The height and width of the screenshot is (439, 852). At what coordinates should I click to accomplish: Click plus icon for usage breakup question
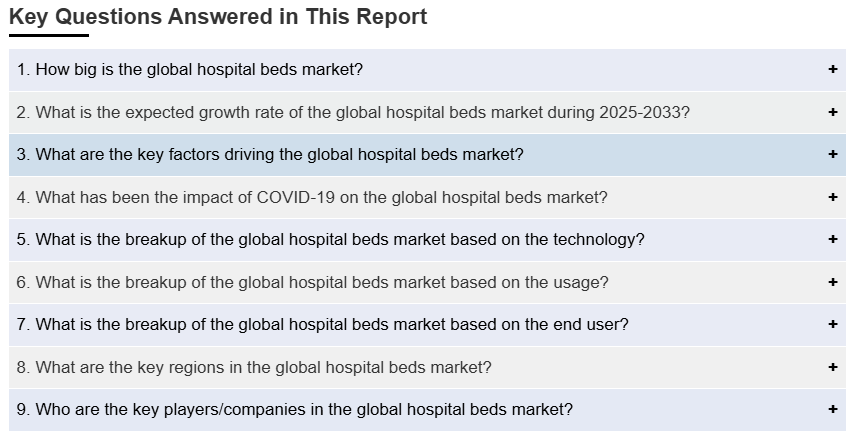(832, 282)
